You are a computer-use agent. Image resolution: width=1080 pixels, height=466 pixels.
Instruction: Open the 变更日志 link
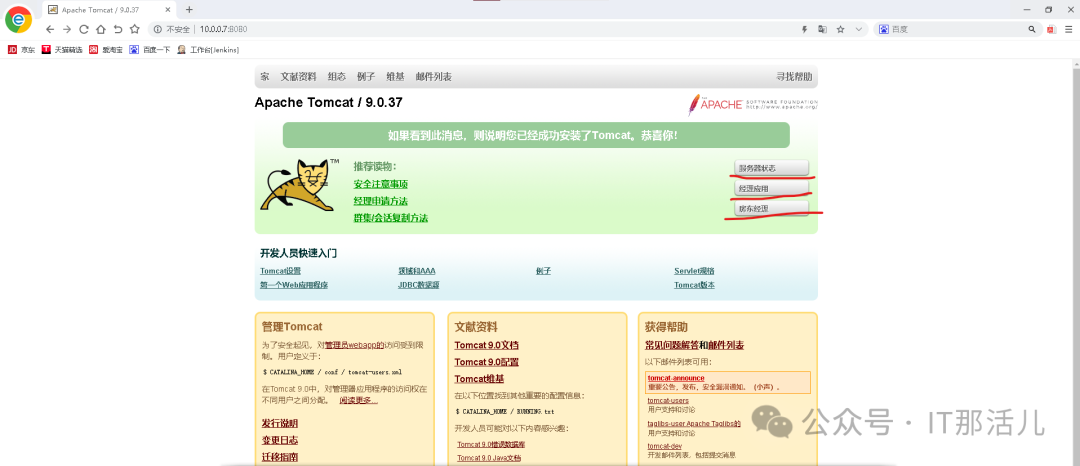coord(280,441)
